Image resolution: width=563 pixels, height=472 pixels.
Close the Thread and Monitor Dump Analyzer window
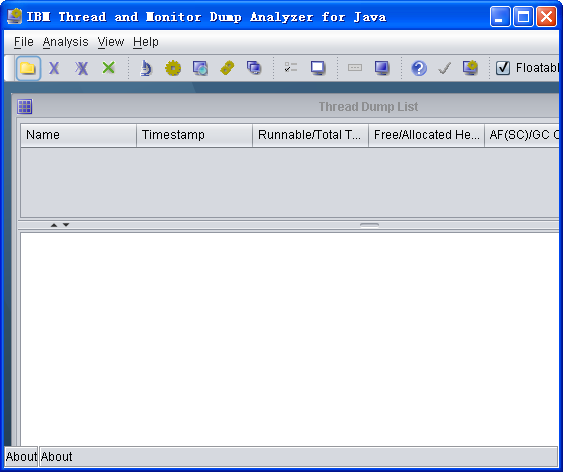(x=546, y=17)
